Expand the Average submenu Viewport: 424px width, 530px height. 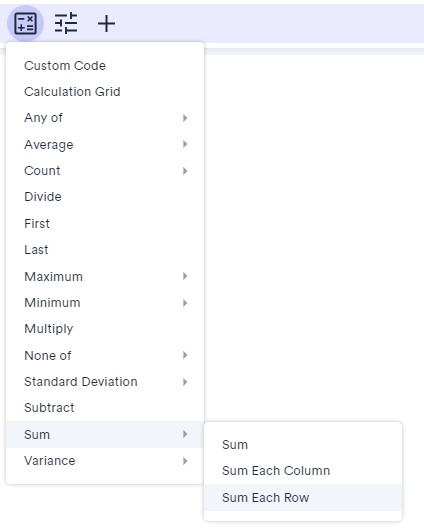coord(105,144)
